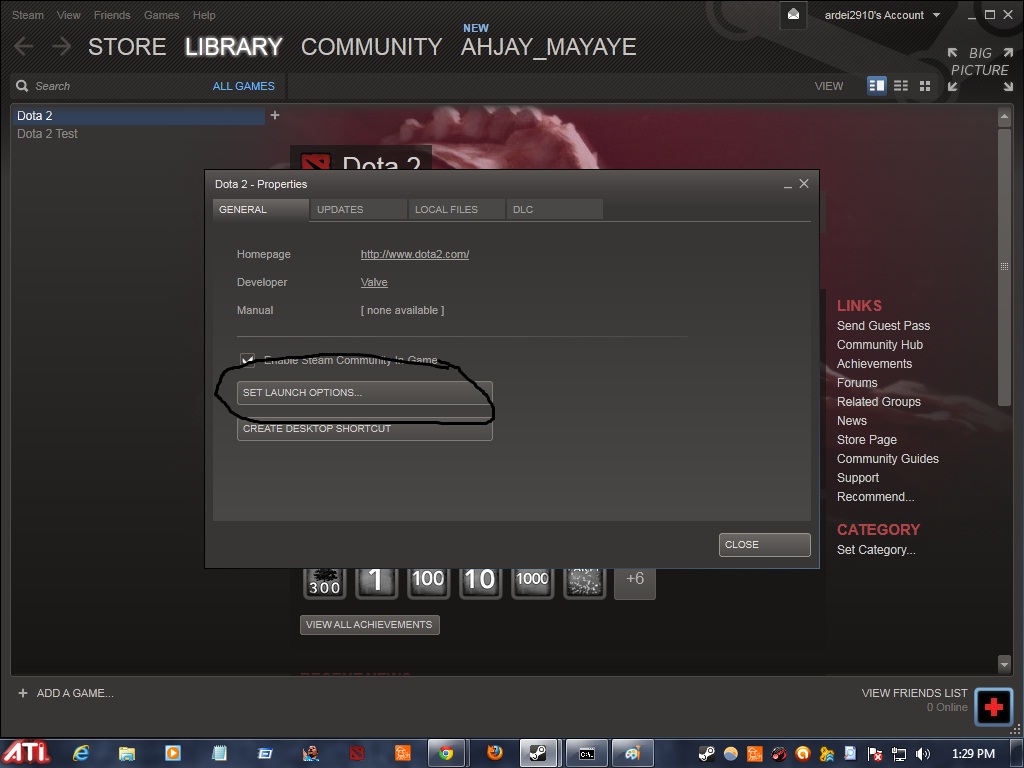Click the volume speaker tray icon
This screenshot has width=1024, height=768.
923,754
